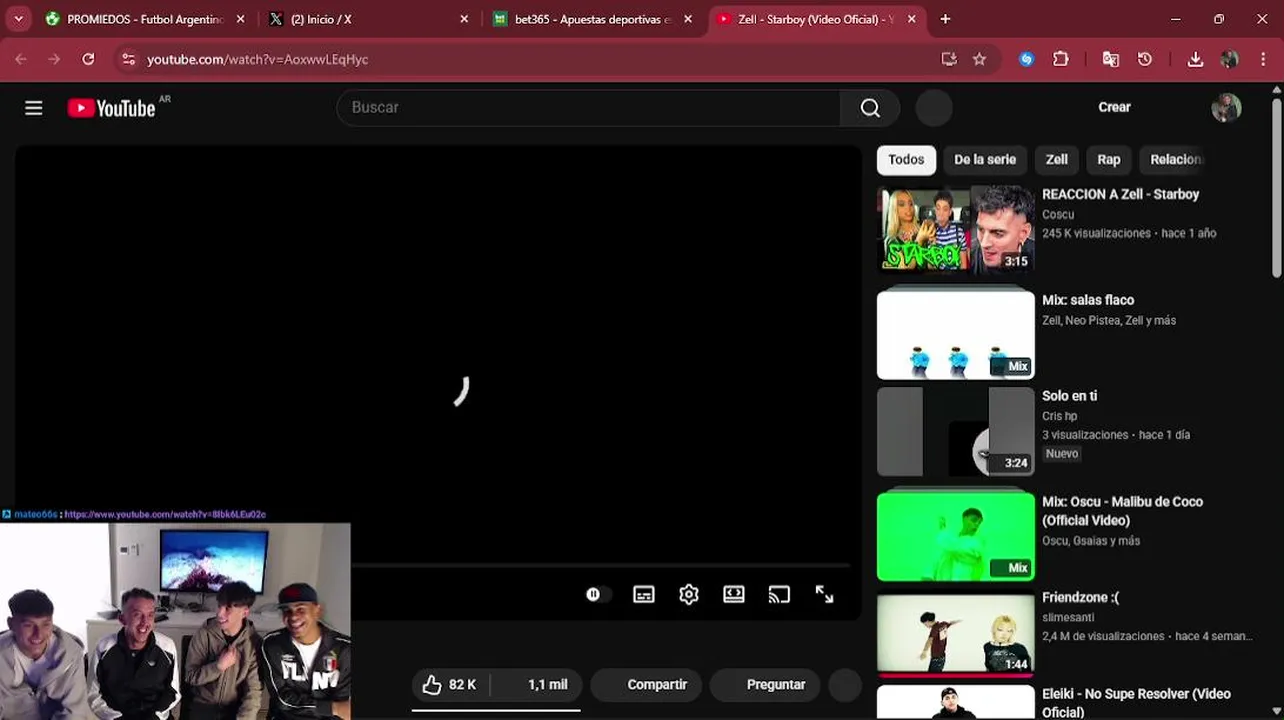Image resolution: width=1284 pixels, height=720 pixels.
Task: Install or cast page icon in address bar
Action: [x=949, y=60]
